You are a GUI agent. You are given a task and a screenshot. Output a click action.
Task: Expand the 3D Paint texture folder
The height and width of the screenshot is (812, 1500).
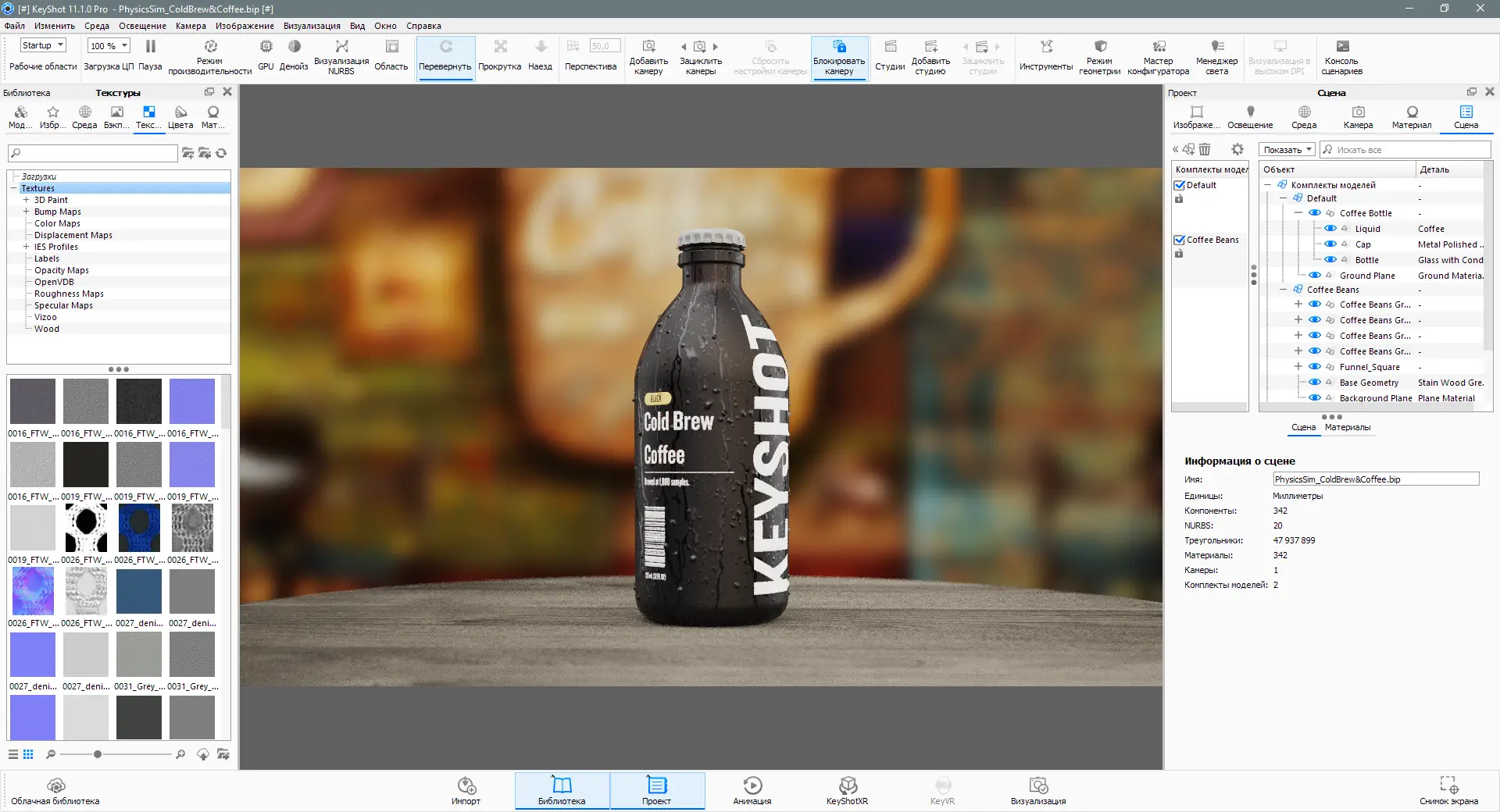coord(26,200)
